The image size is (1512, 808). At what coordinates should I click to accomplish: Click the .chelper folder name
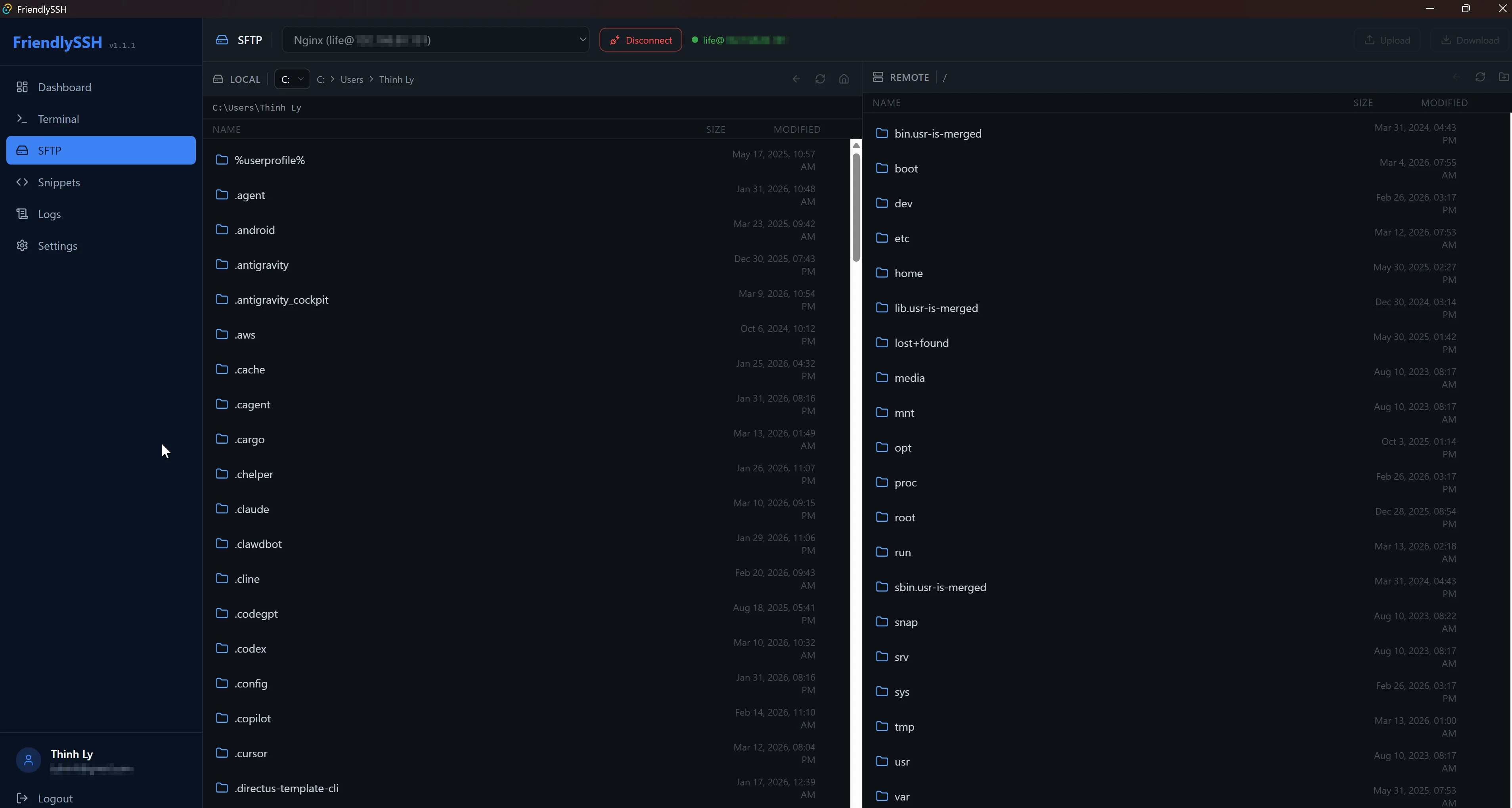click(x=254, y=475)
